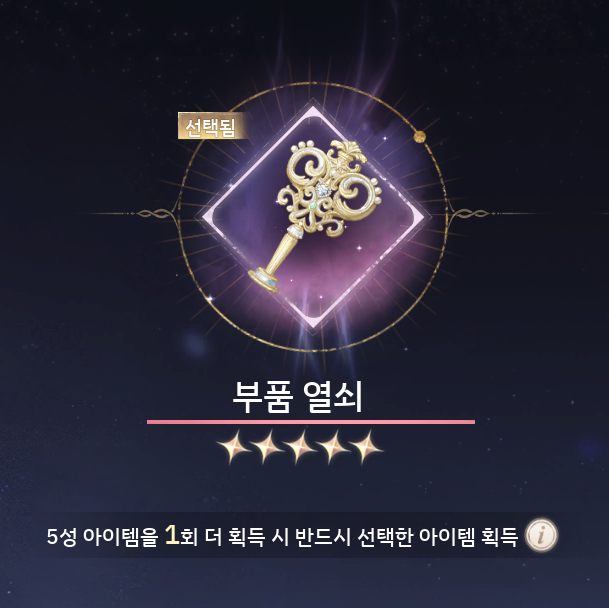Select the ornate golden key item image
Image resolution: width=609 pixels, height=608 pixels.
point(315,216)
